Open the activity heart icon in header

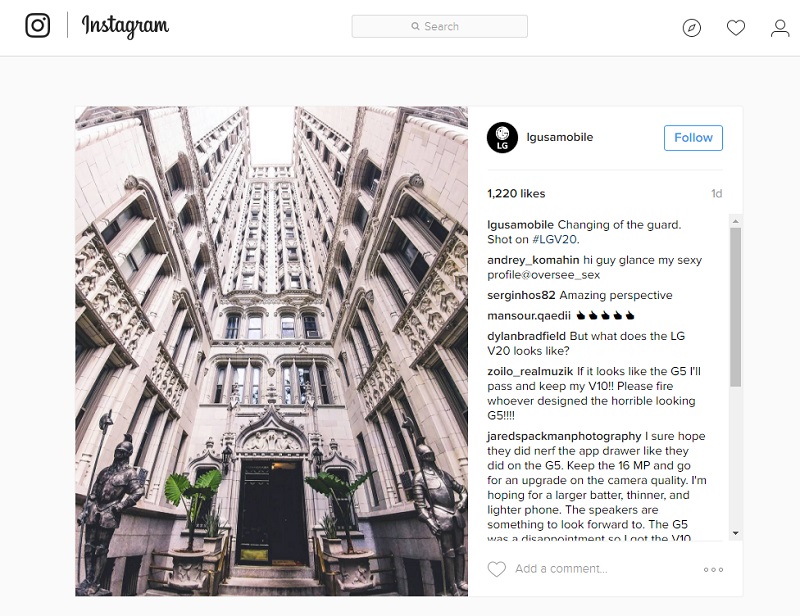(x=736, y=28)
